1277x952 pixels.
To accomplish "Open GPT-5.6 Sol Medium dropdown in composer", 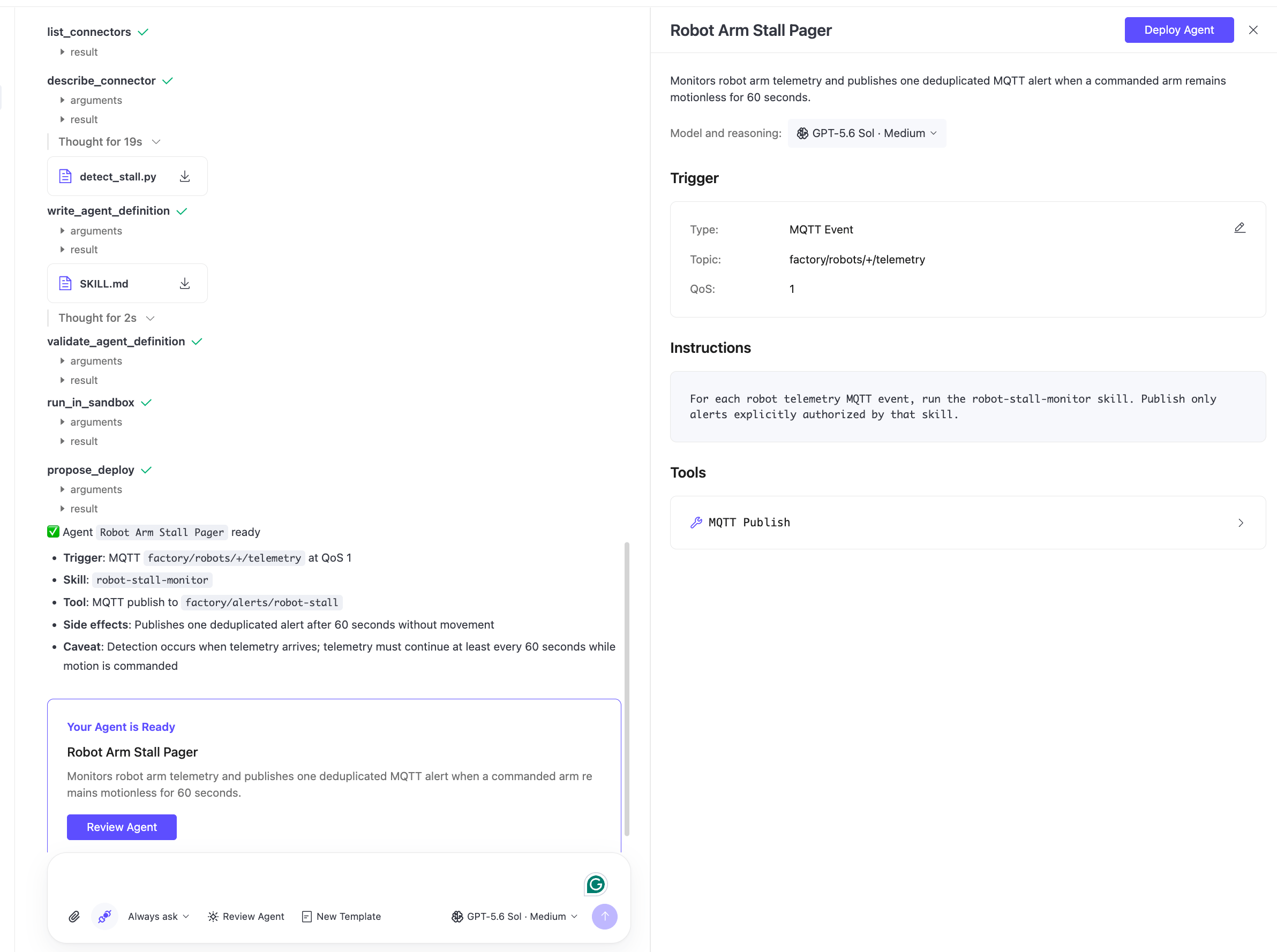I will 514,916.
